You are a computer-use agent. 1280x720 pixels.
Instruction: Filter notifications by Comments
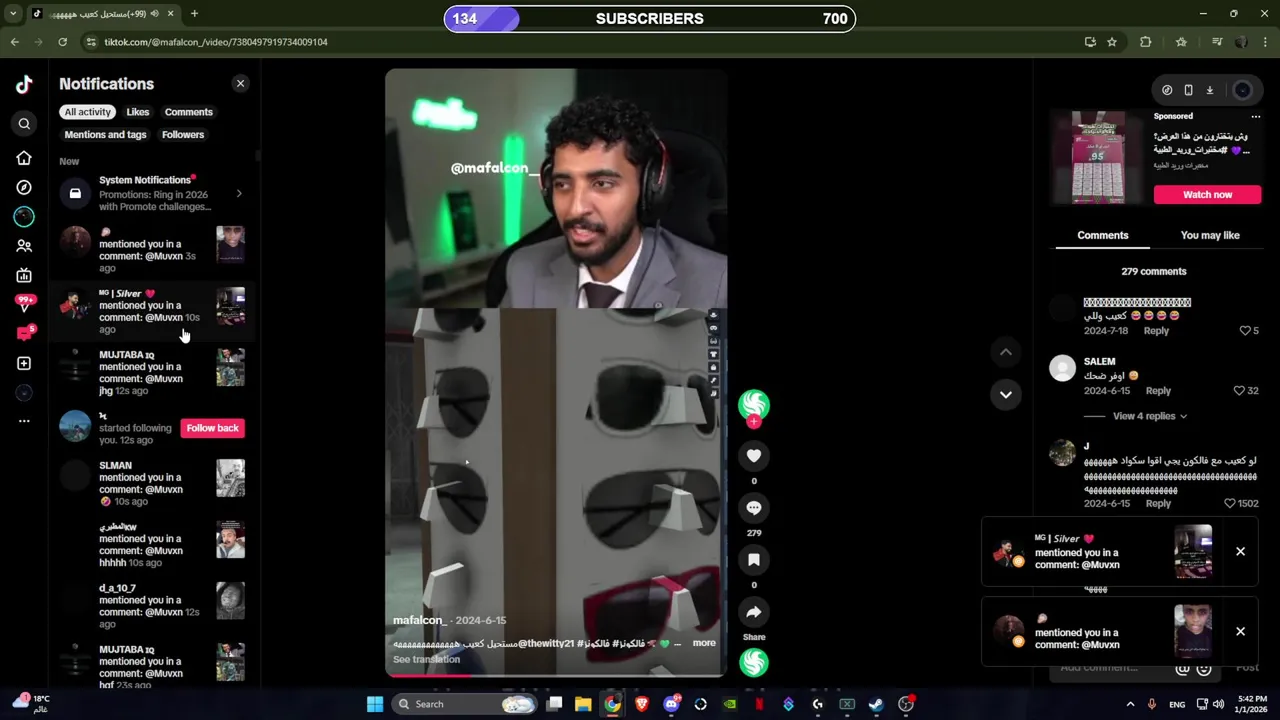189,112
